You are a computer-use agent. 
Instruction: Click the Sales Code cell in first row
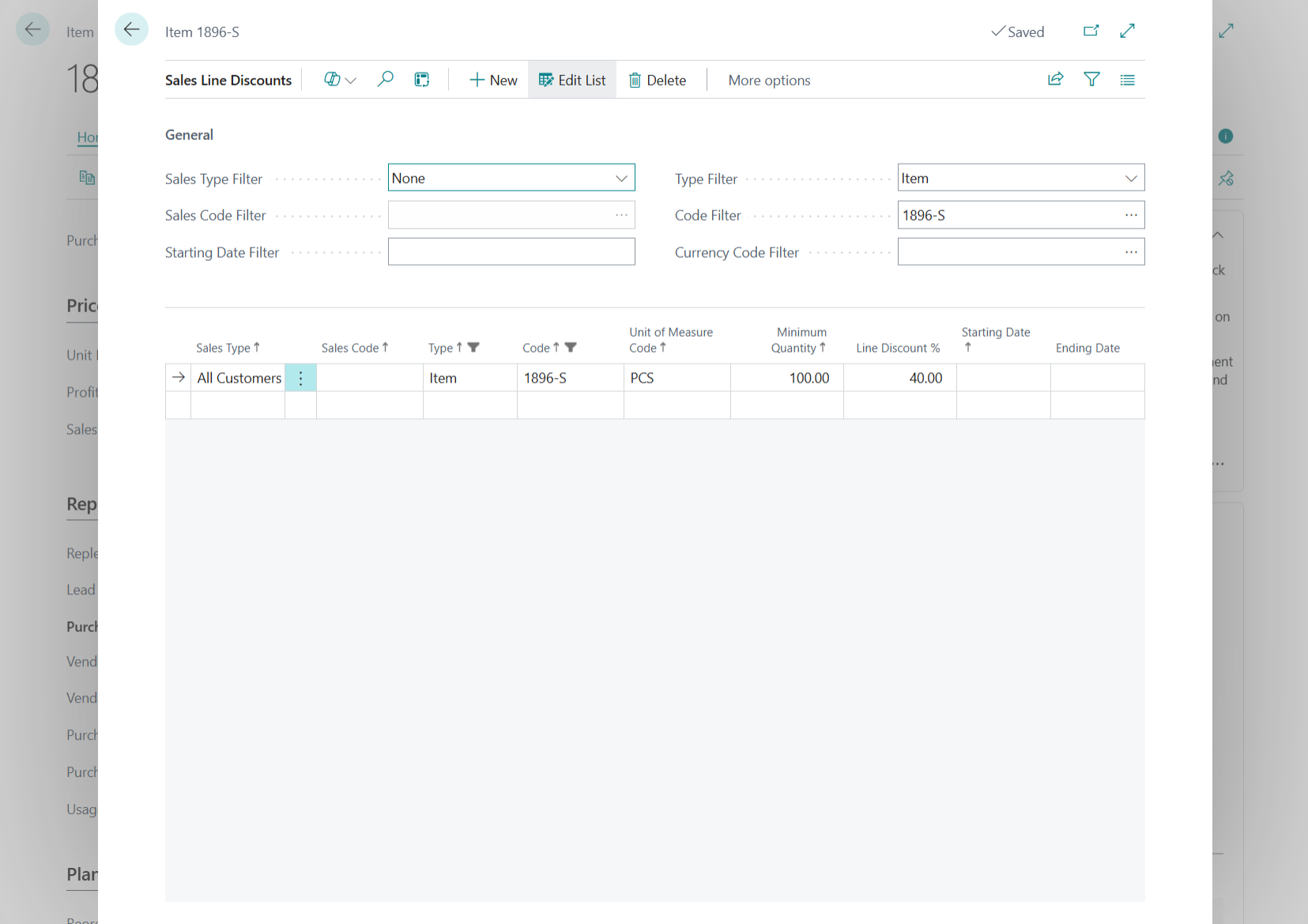pyautogui.click(x=370, y=378)
